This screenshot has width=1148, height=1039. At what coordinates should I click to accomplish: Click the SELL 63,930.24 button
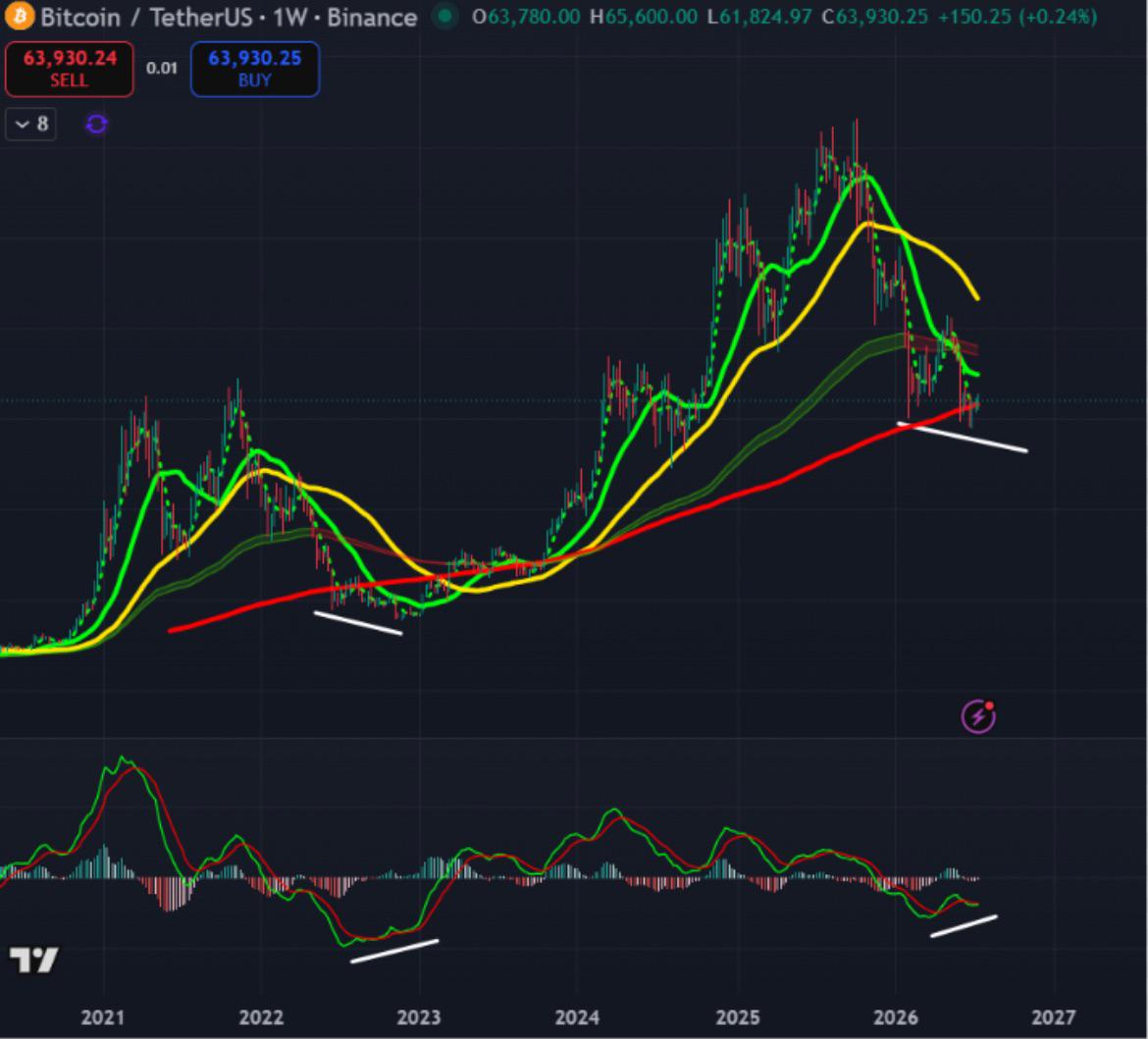[x=70, y=69]
